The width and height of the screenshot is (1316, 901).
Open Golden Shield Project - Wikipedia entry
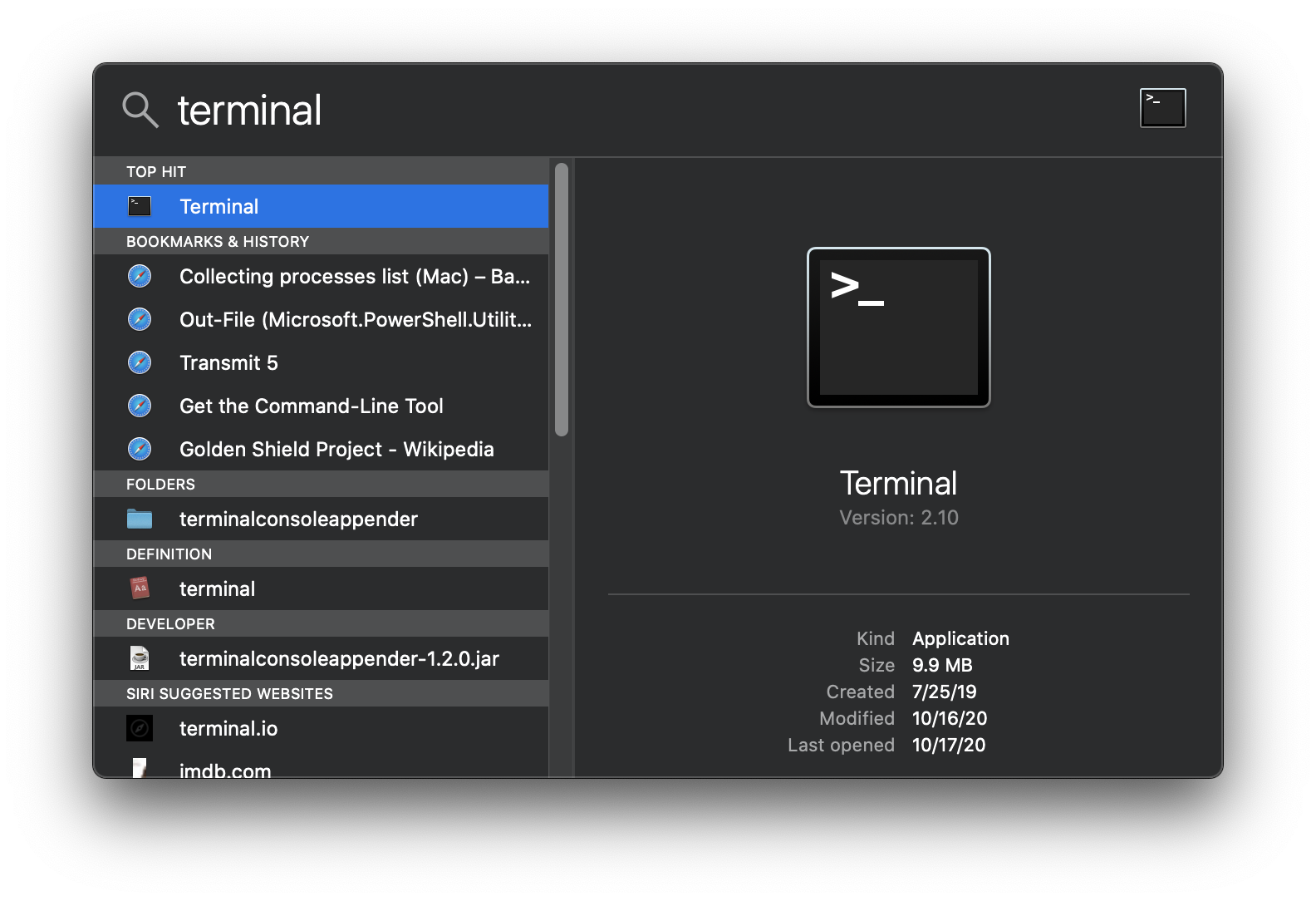[x=321, y=449]
